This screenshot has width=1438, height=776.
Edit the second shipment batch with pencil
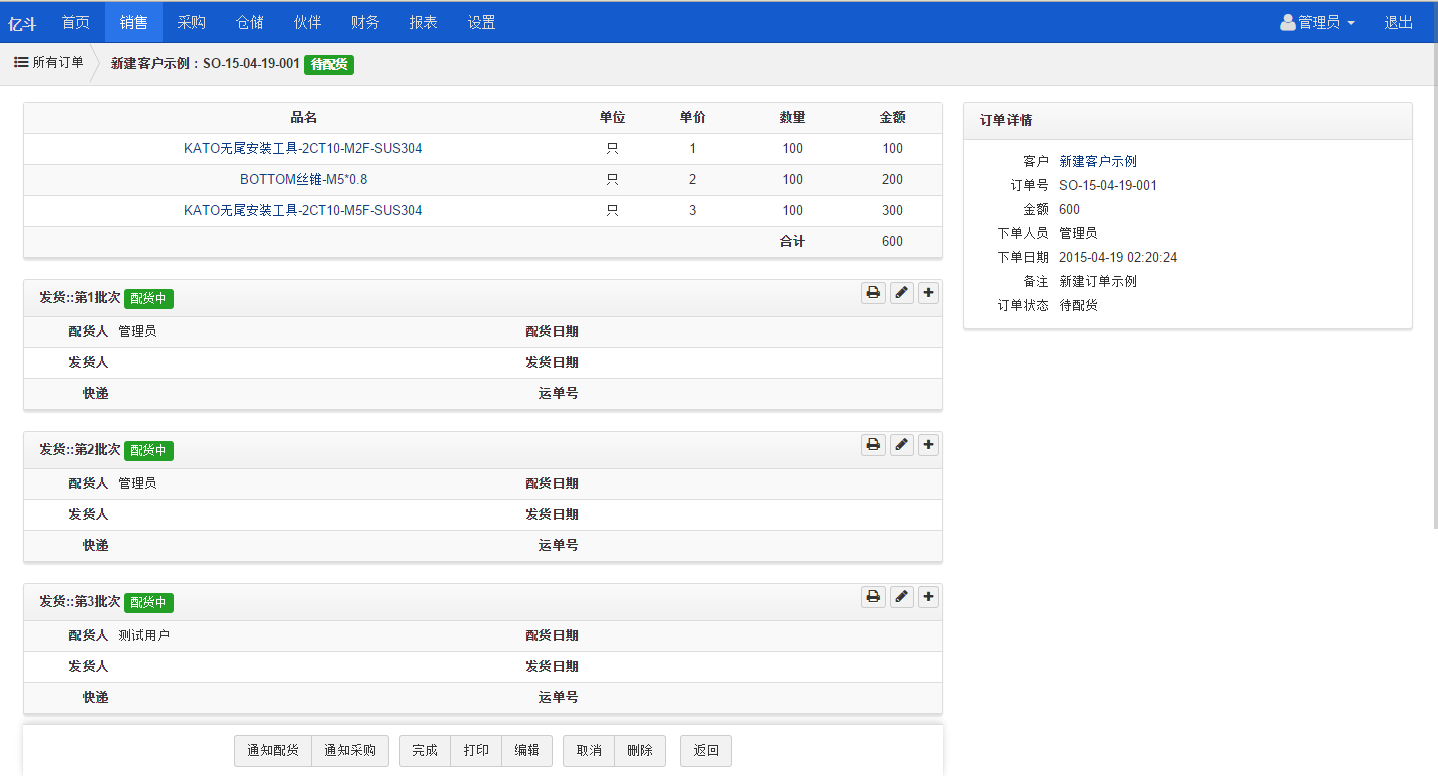tap(901, 445)
